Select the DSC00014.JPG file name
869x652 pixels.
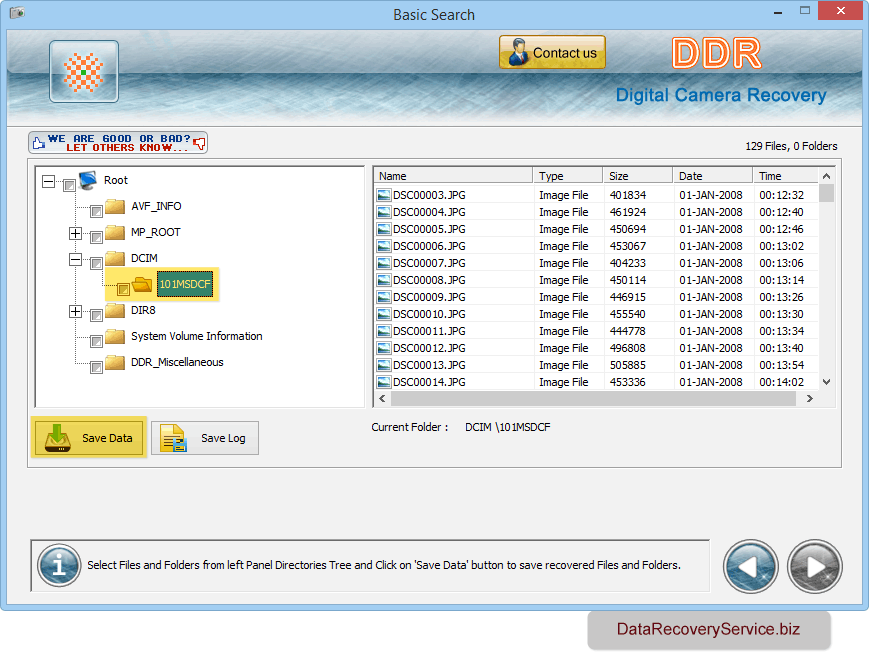pos(429,382)
